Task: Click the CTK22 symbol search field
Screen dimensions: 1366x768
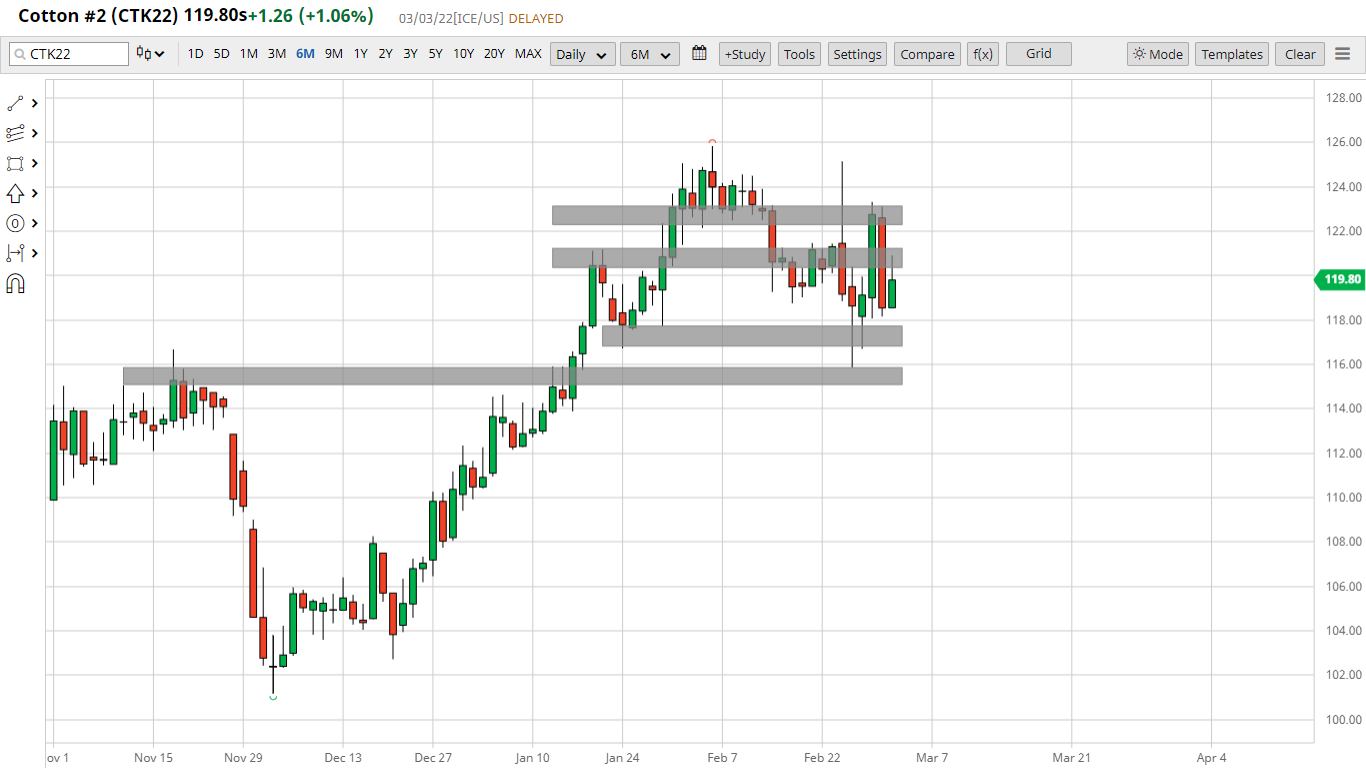Action: tap(69, 54)
